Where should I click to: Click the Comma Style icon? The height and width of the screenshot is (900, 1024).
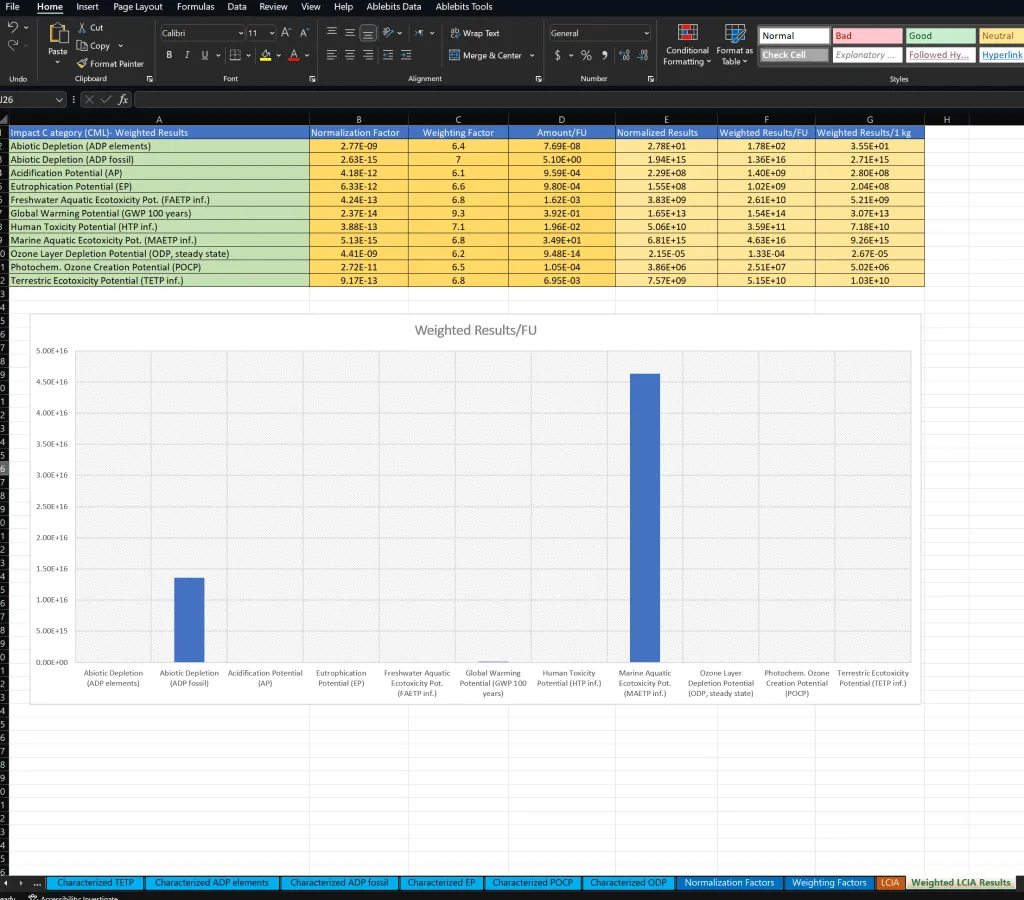[603, 56]
